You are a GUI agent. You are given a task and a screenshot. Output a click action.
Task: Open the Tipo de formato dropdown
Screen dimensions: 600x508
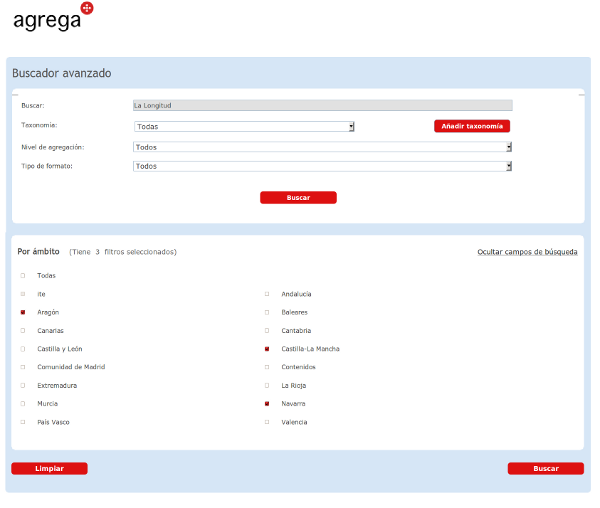pos(323,166)
